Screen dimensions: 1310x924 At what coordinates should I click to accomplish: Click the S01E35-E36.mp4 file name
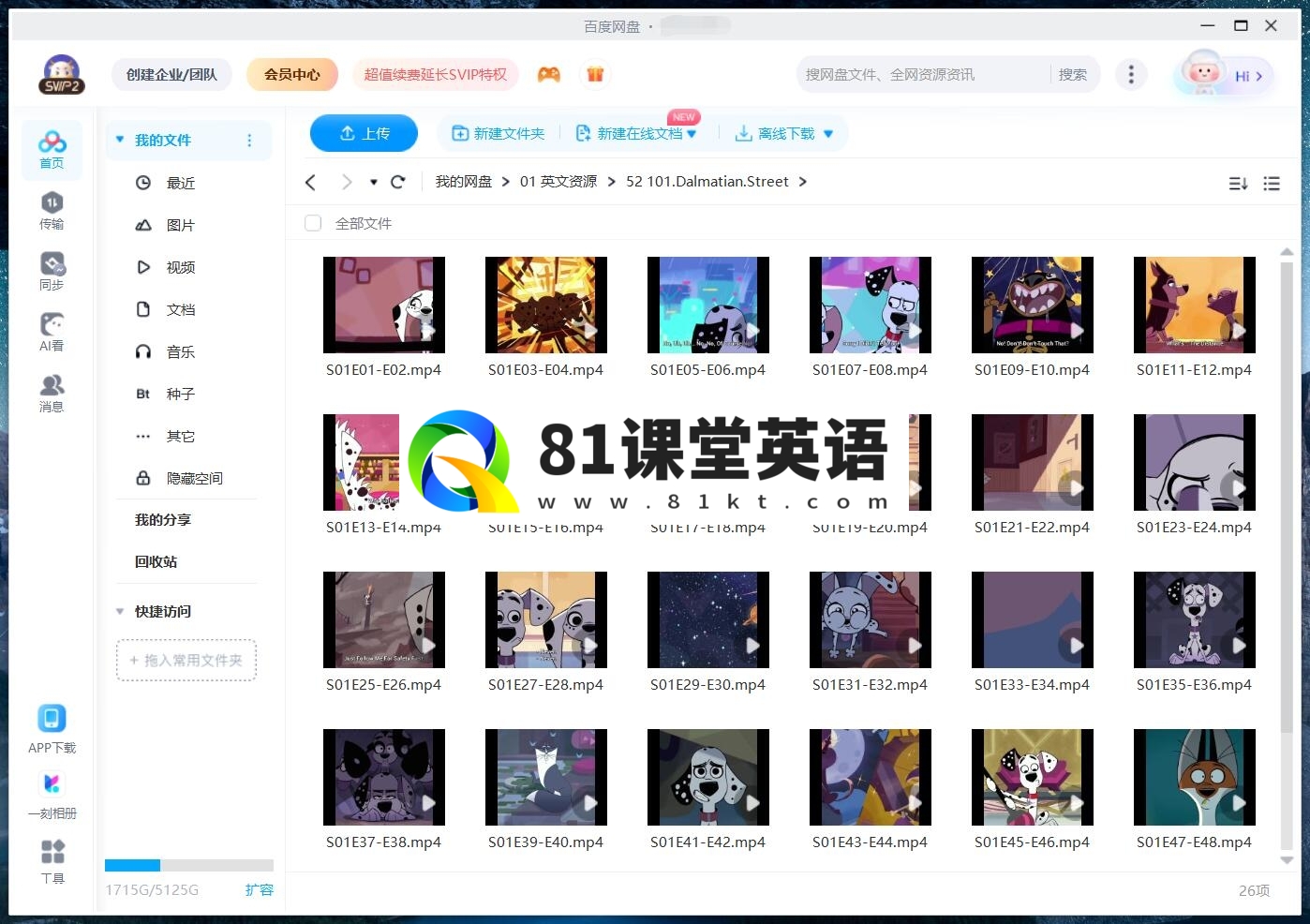[1194, 685]
